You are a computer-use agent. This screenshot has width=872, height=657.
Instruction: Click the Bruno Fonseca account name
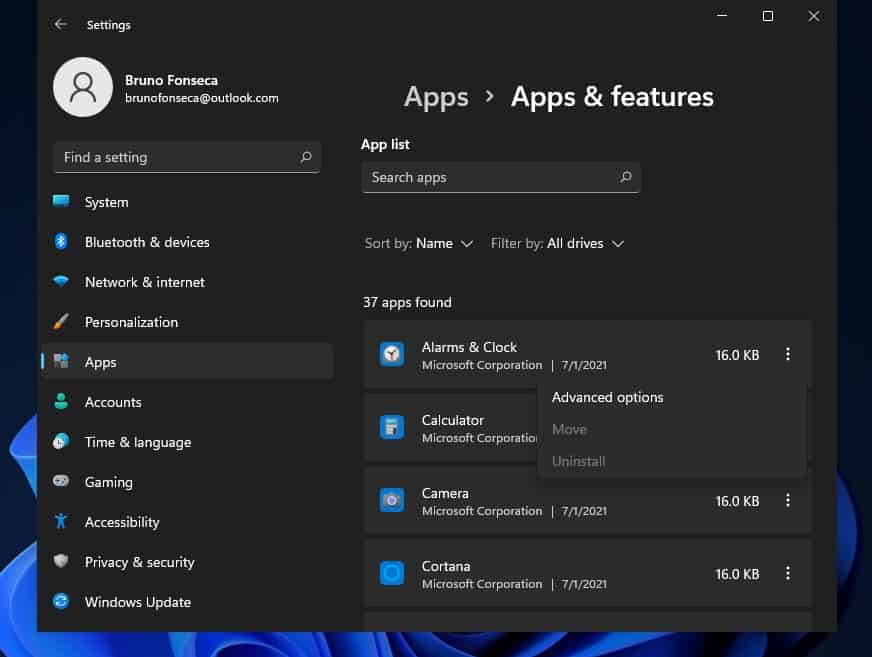pos(171,80)
